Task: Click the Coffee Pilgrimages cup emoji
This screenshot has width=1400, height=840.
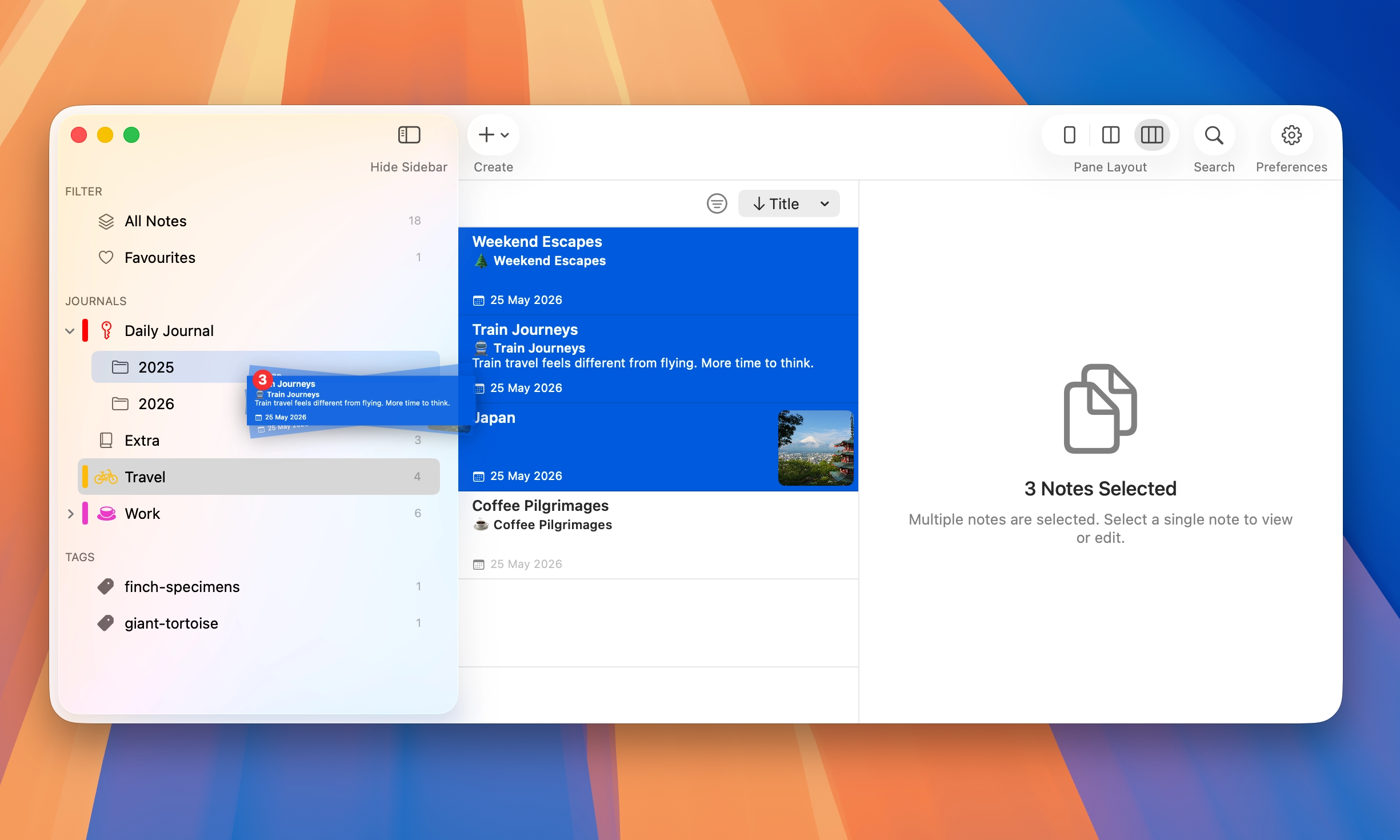Action: click(481, 525)
